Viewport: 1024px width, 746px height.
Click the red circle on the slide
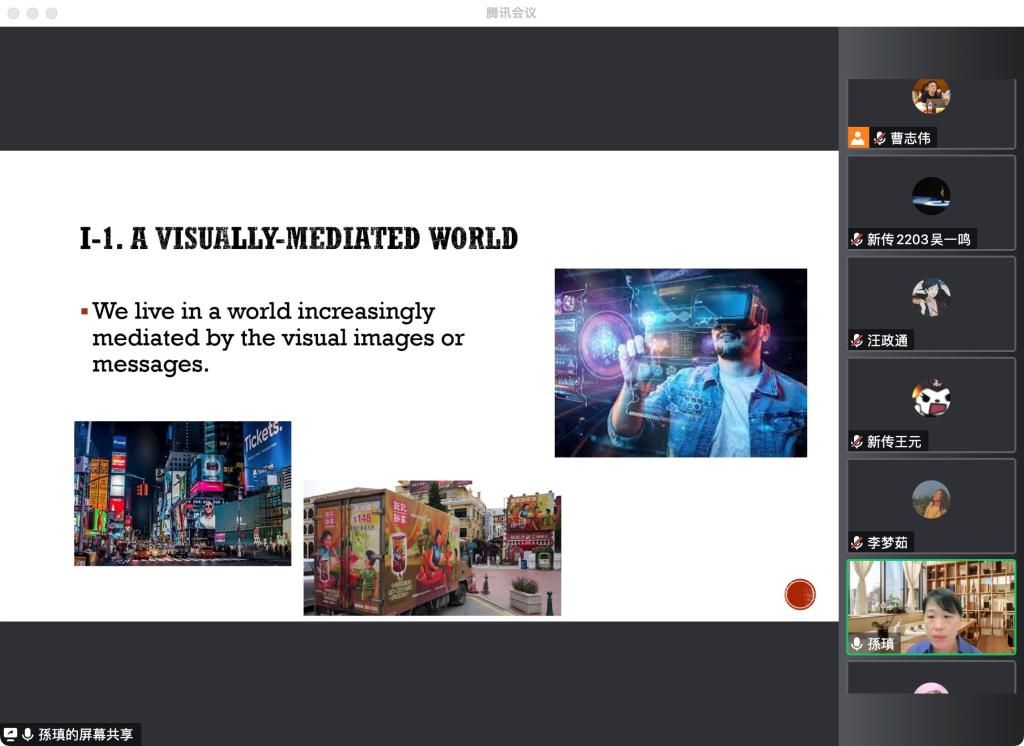click(x=800, y=594)
